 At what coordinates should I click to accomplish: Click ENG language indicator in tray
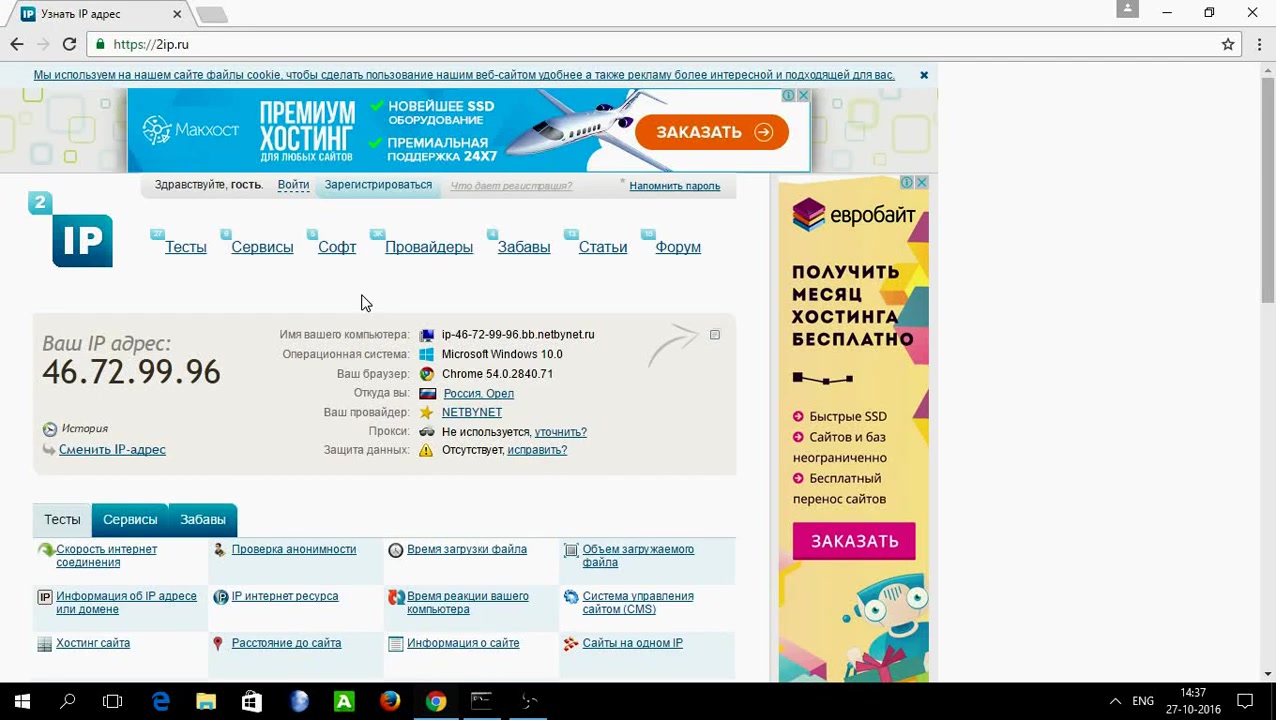point(1143,701)
